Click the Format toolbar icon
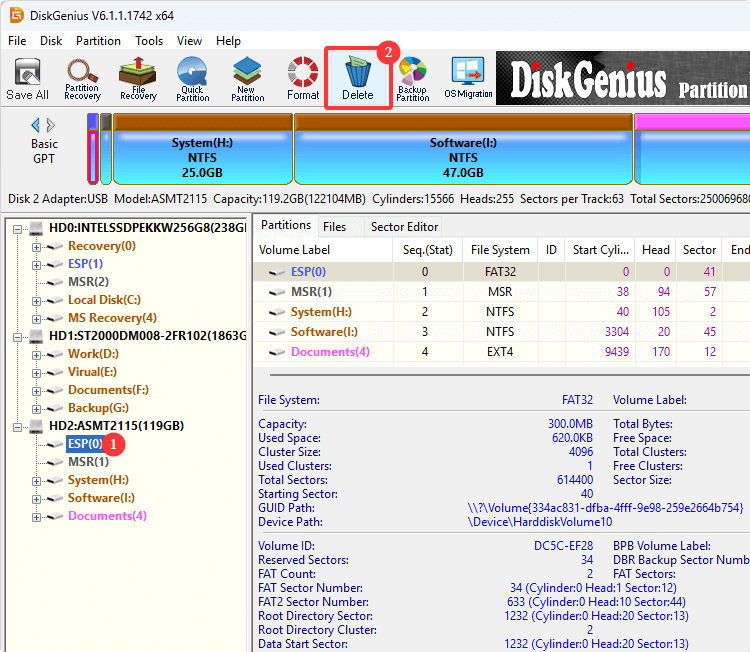 click(303, 79)
